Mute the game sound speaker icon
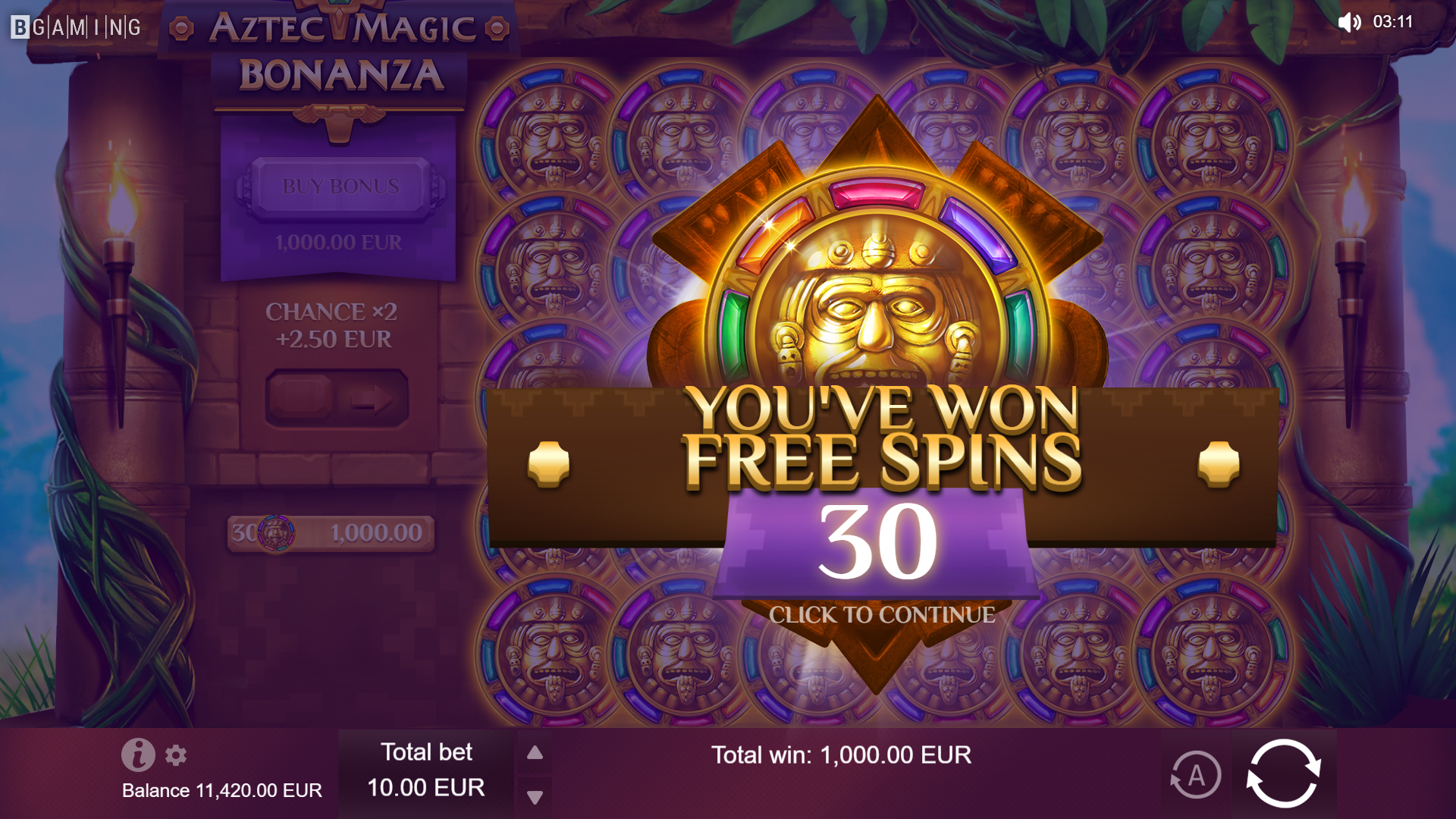Viewport: 1456px width, 819px height. tap(1350, 22)
